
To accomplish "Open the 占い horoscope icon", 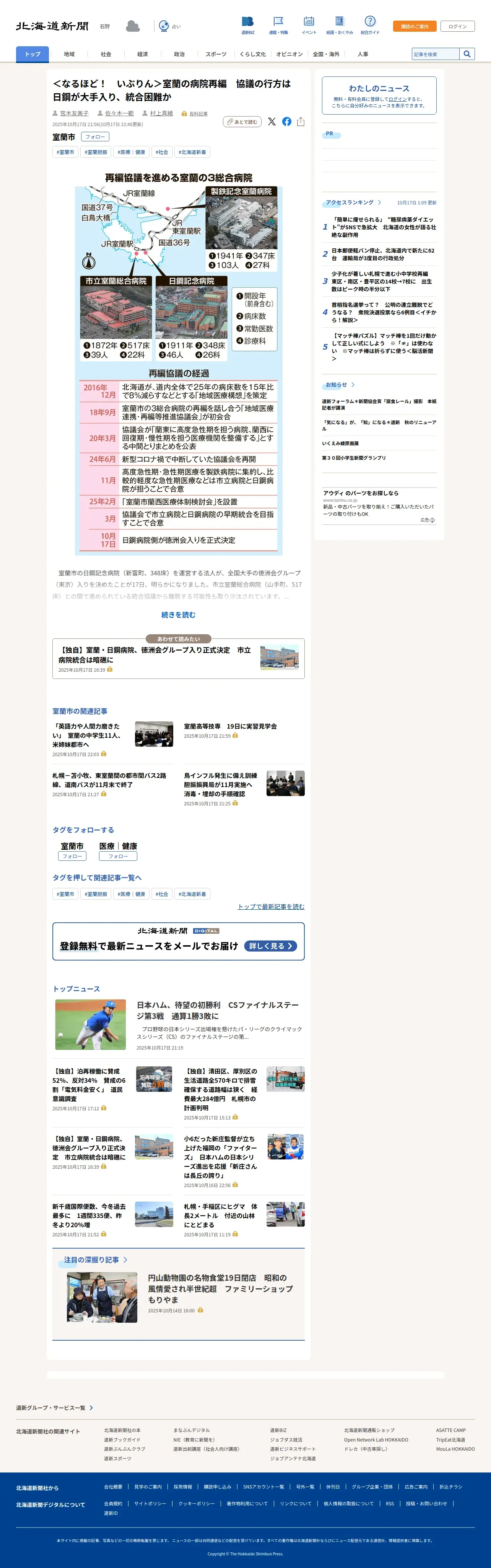I will tap(163, 26).
